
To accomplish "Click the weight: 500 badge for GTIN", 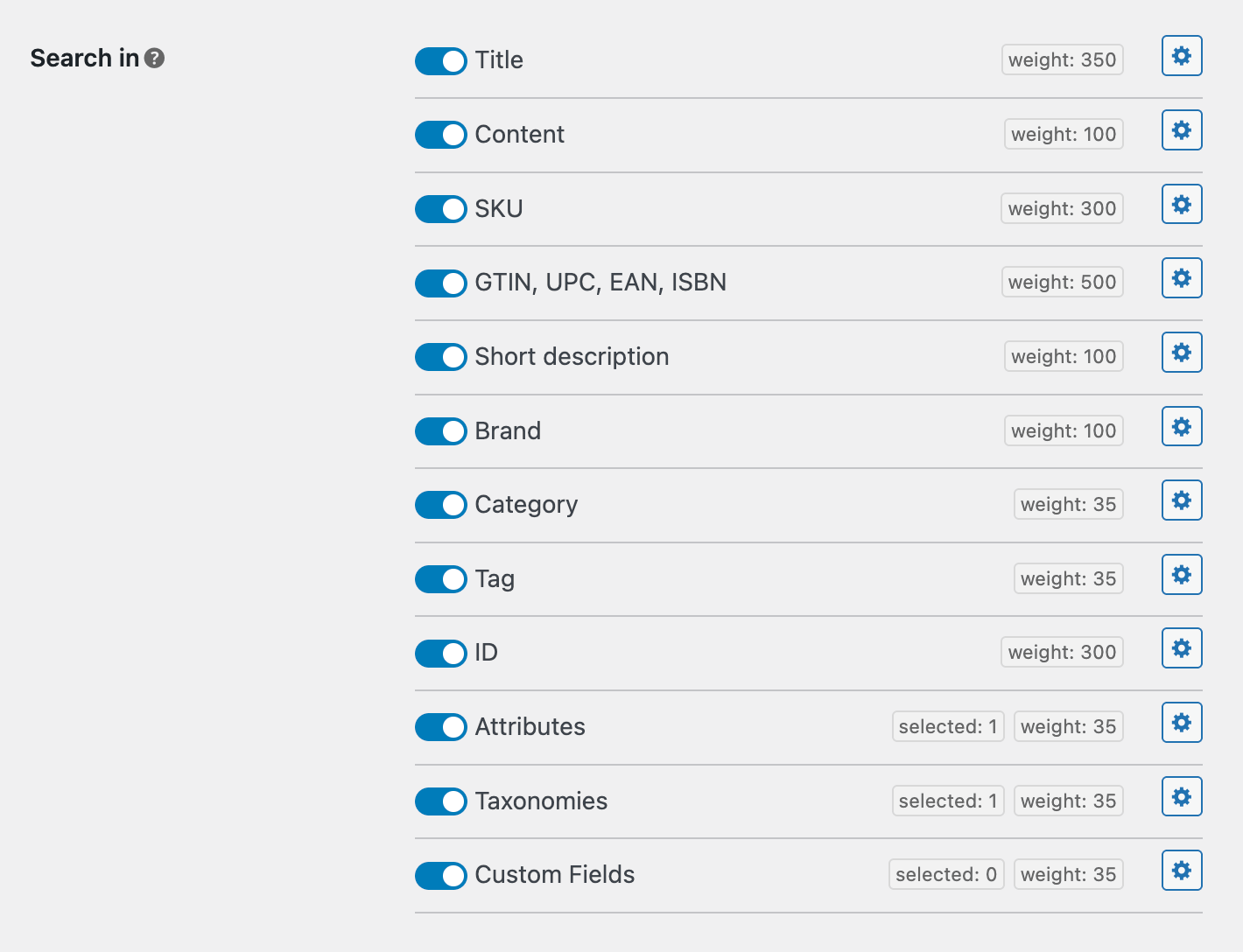I will pyautogui.click(x=1062, y=283).
